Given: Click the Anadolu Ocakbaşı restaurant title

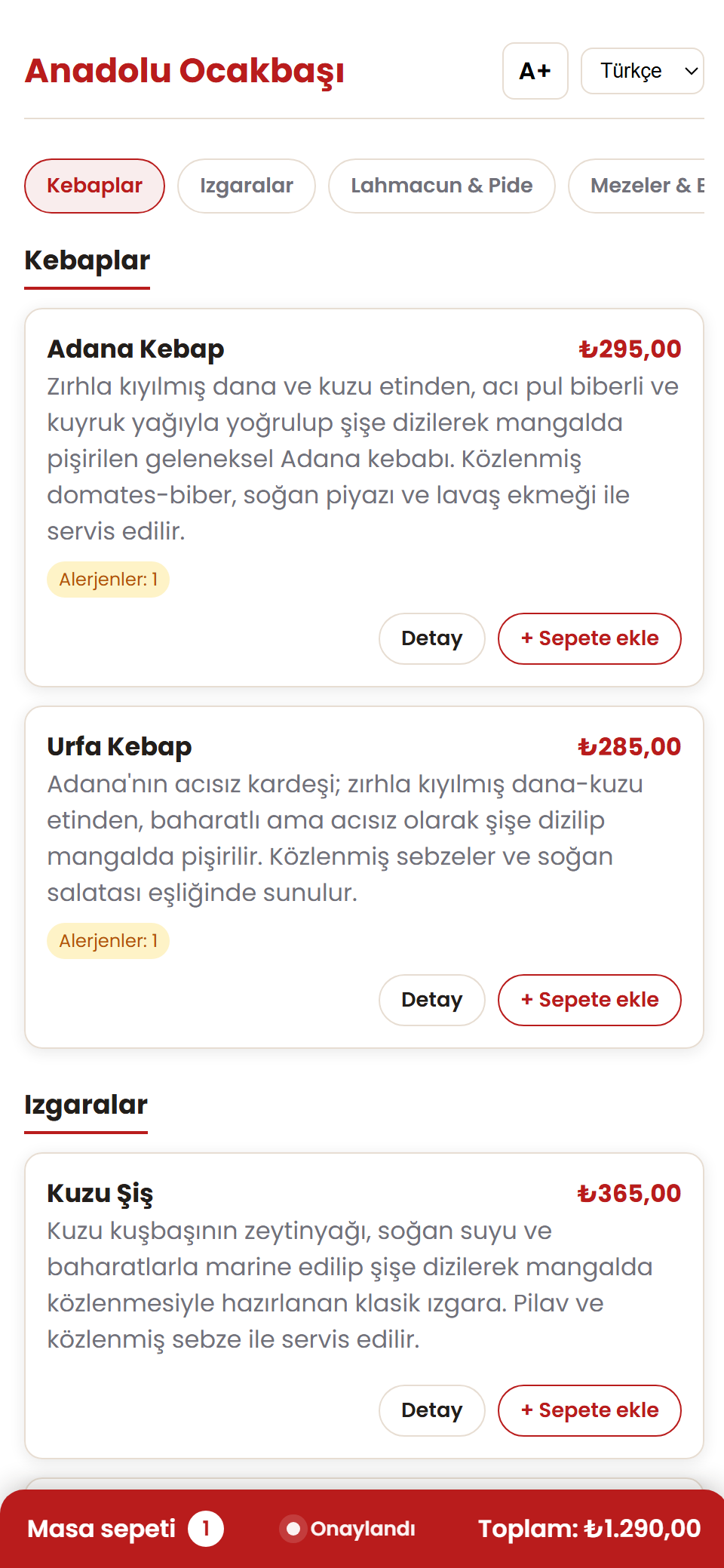Looking at the screenshot, I should tap(185, 71).
